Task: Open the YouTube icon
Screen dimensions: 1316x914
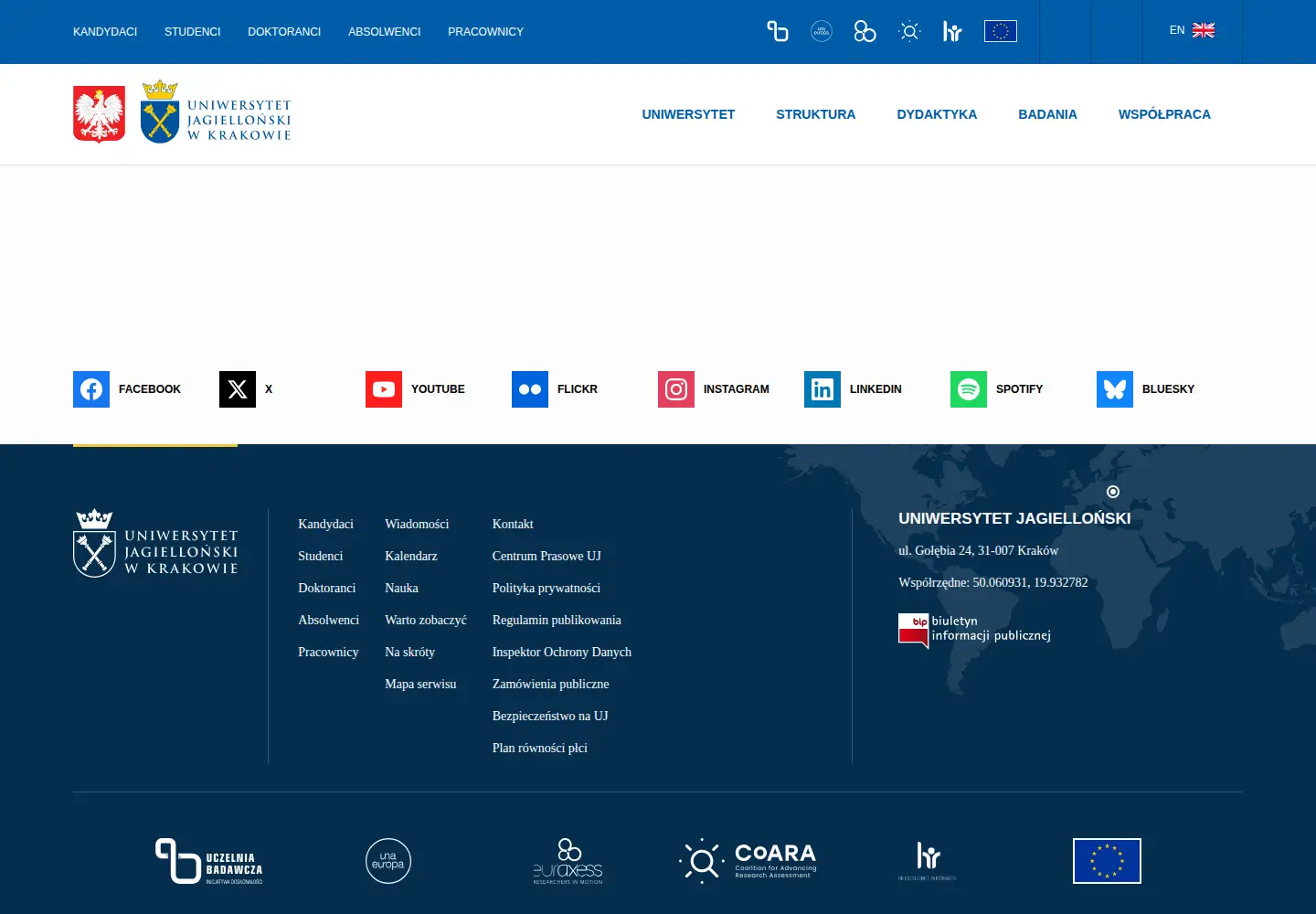Action: click(384, 389)
